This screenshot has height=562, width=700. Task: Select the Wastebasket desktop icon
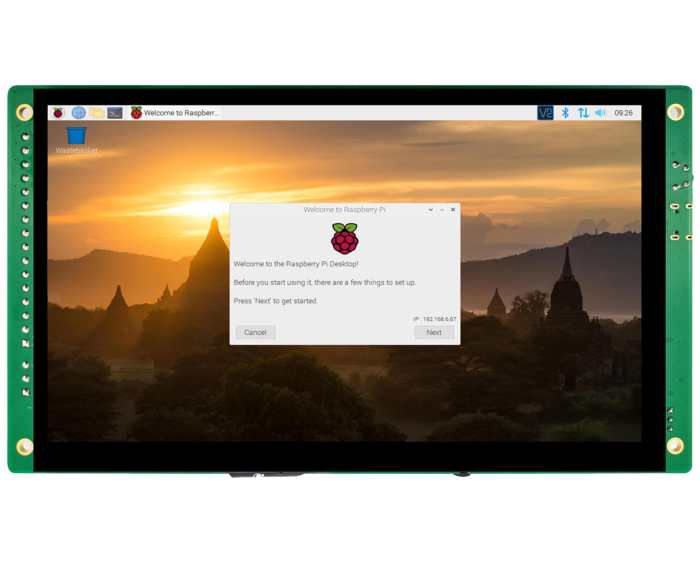[76, 137]
